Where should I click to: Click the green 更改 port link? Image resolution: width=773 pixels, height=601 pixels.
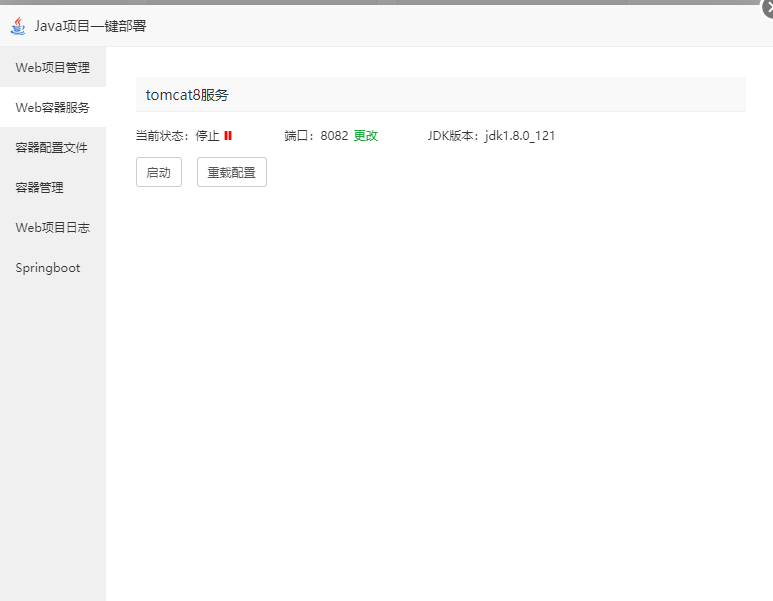366,136
